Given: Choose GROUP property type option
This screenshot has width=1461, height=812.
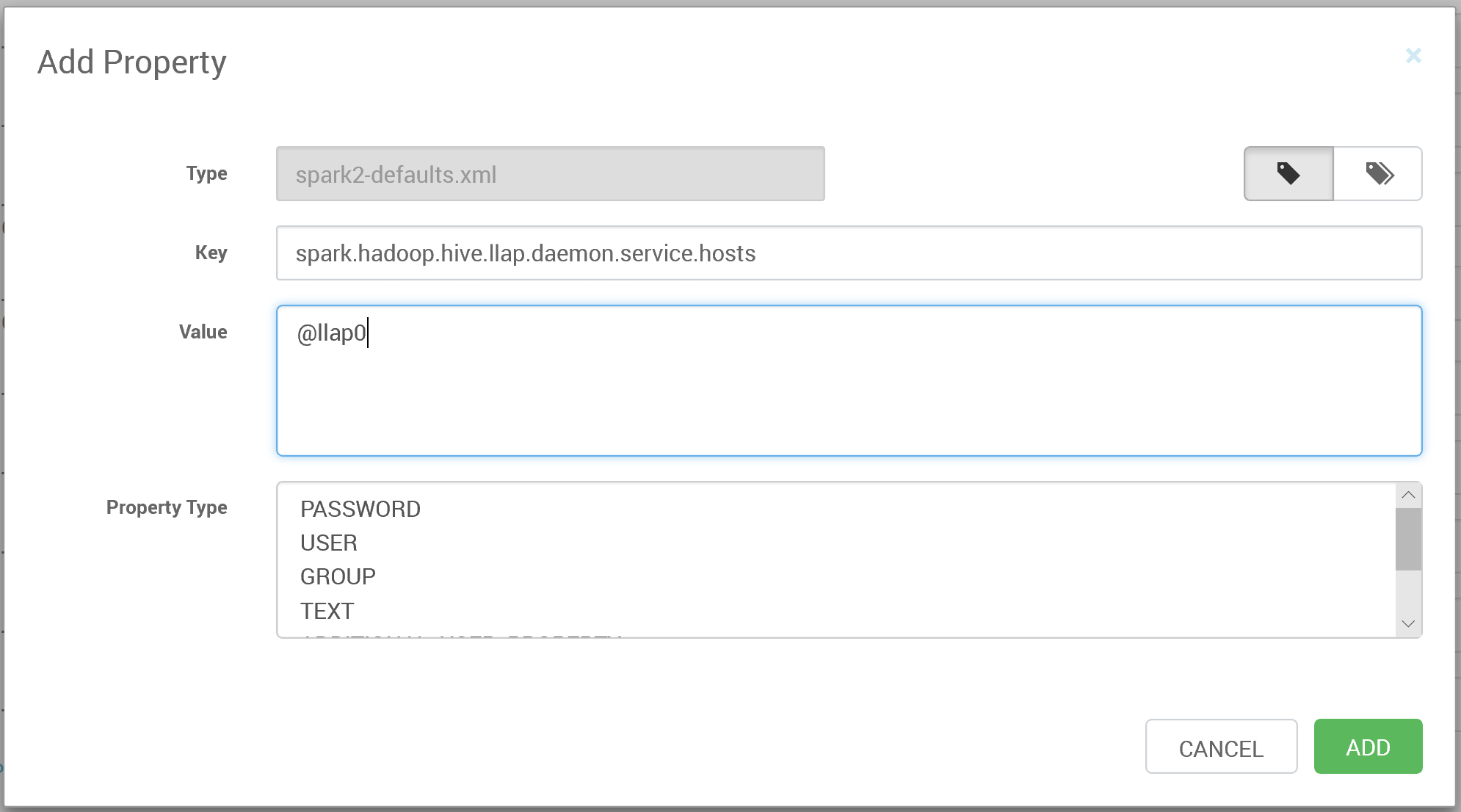Looking at the screenshot, I should 338,576.
